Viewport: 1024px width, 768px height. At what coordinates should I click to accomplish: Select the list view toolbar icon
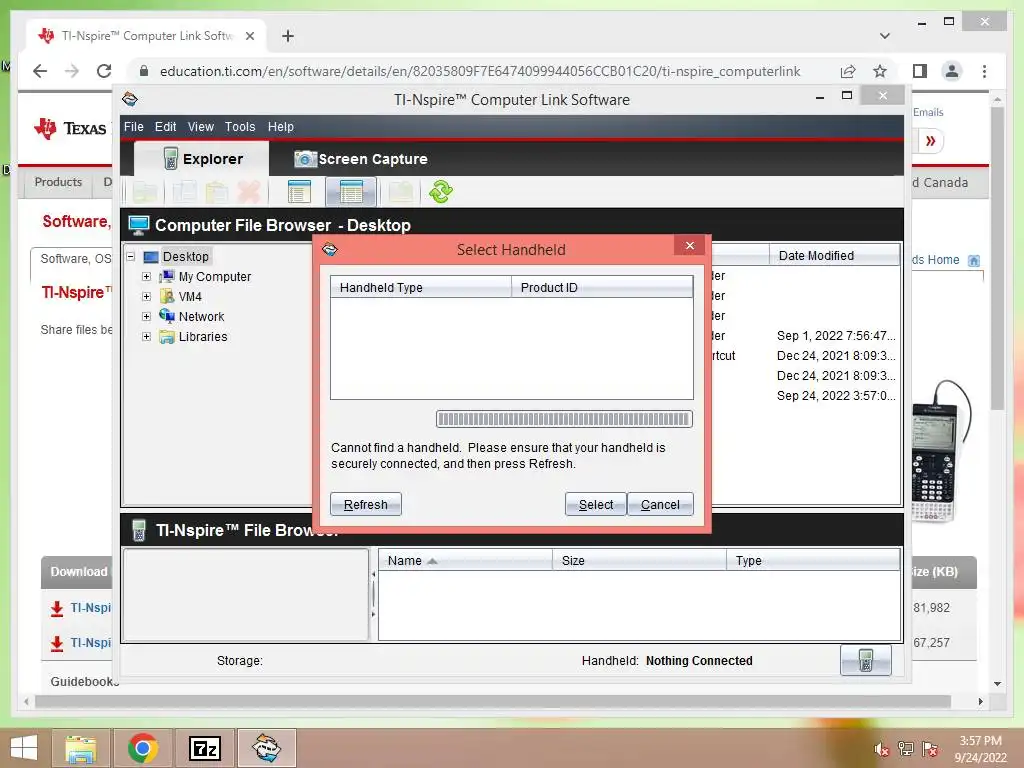(299, 192)
